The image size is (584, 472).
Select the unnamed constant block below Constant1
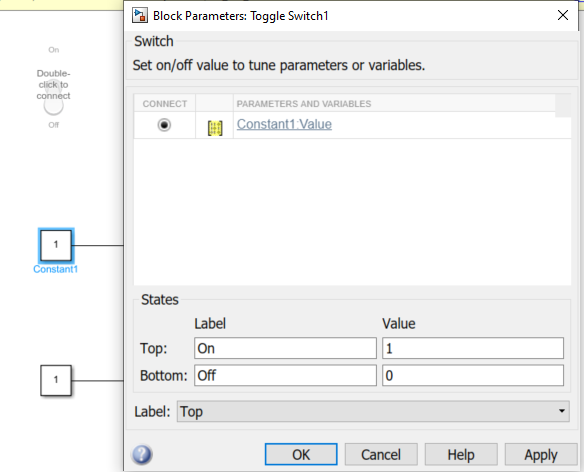pos(56,380)
